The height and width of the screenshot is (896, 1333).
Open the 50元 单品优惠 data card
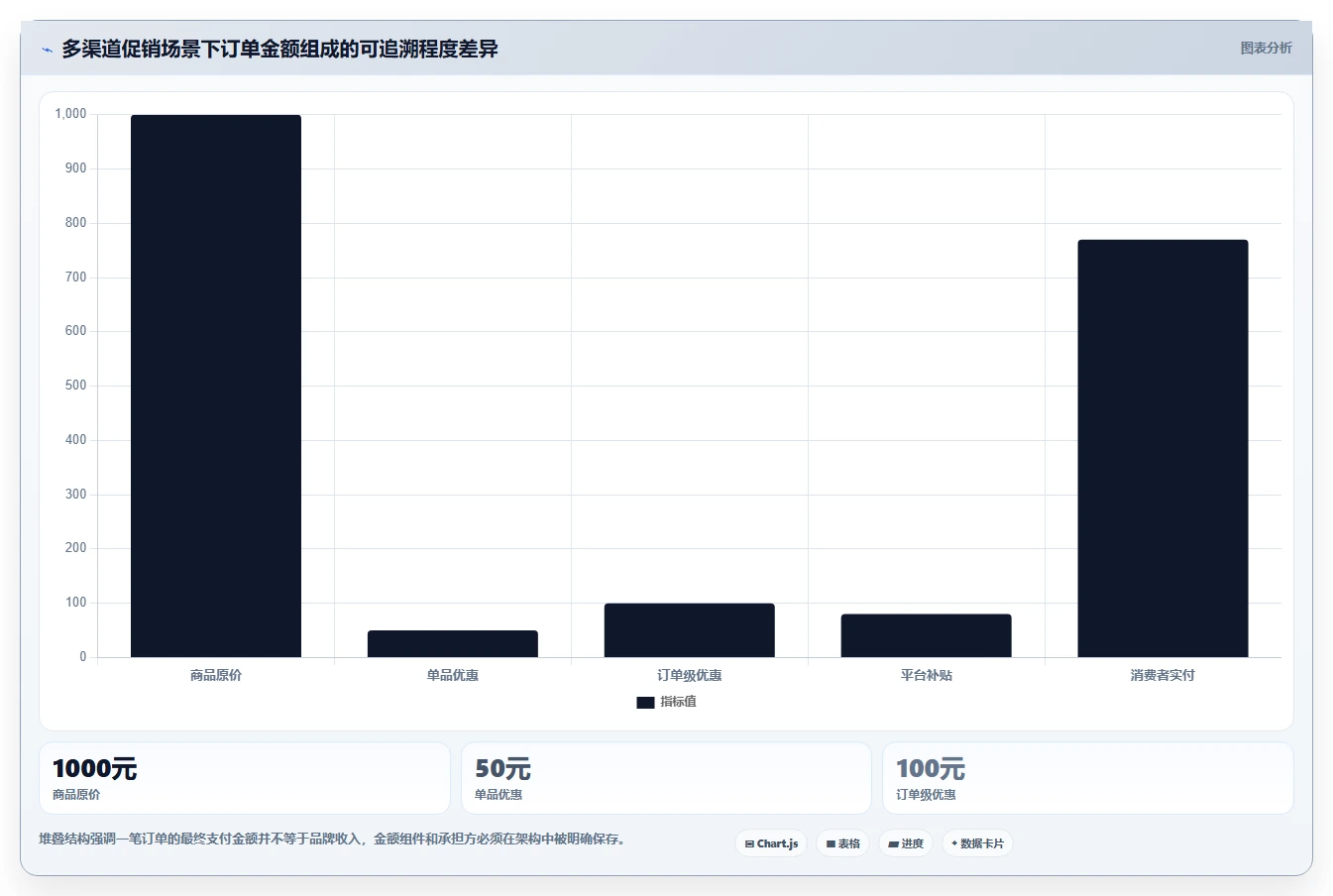666,778
